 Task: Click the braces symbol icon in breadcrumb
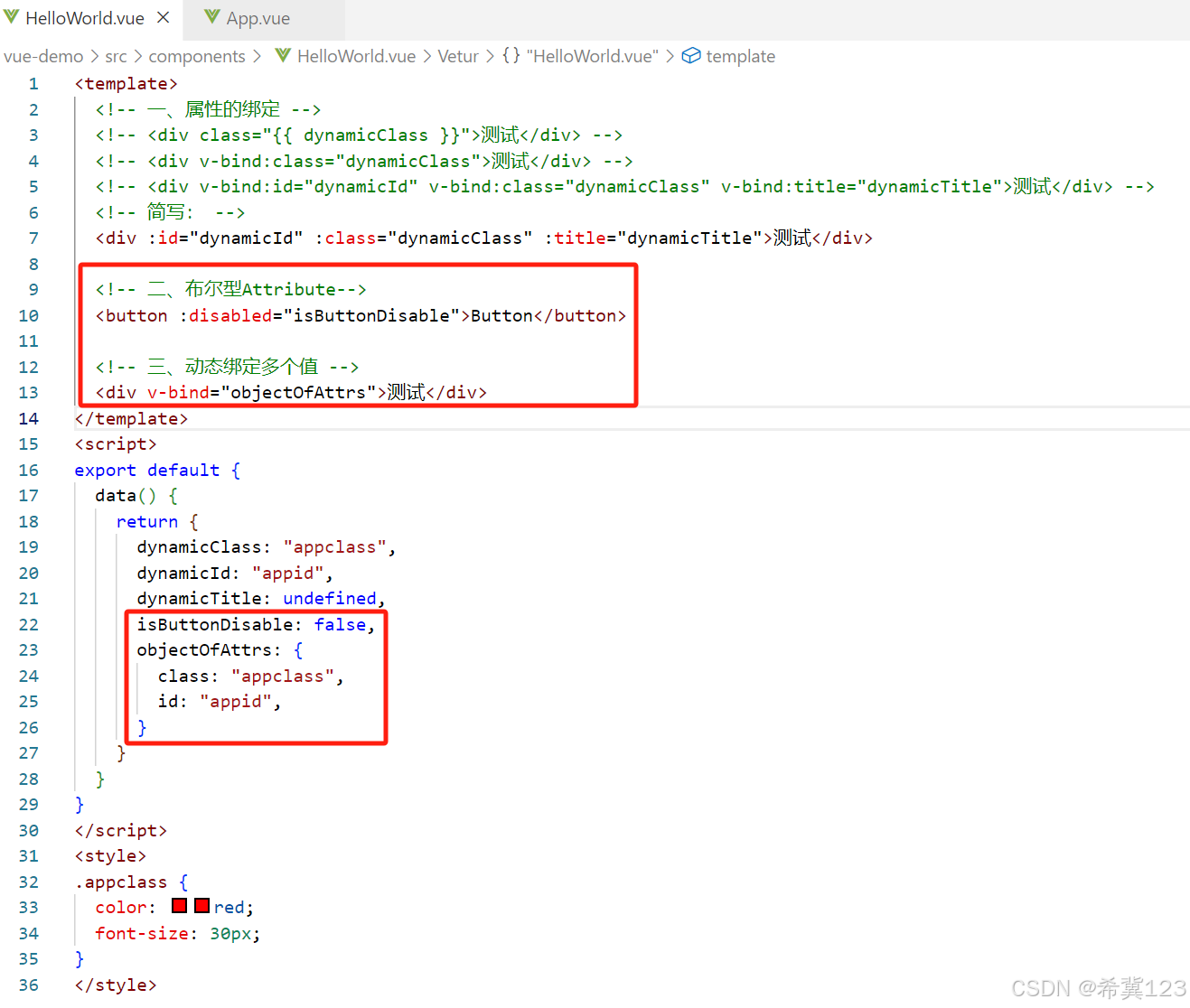click(x=511, y=56)
